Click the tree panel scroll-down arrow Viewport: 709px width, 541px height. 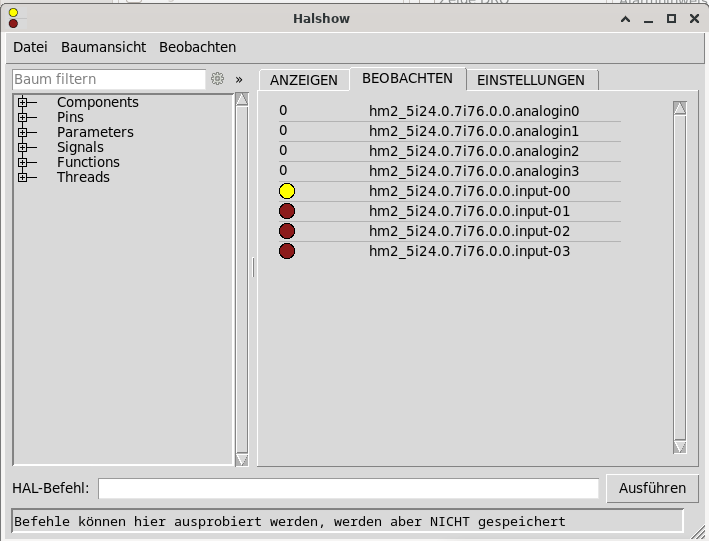[x=242, y=460]
